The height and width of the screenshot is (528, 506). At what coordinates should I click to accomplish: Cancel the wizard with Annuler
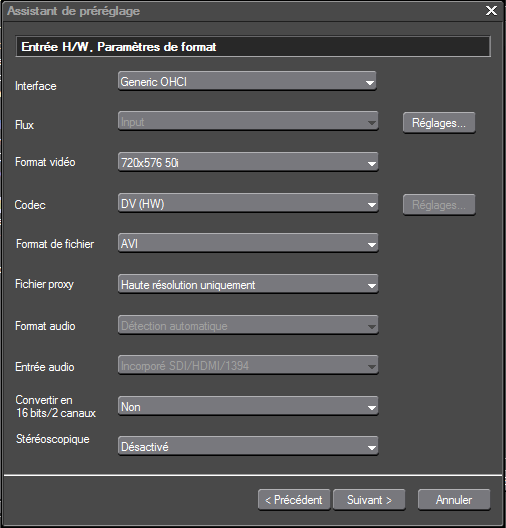point(454,500)
